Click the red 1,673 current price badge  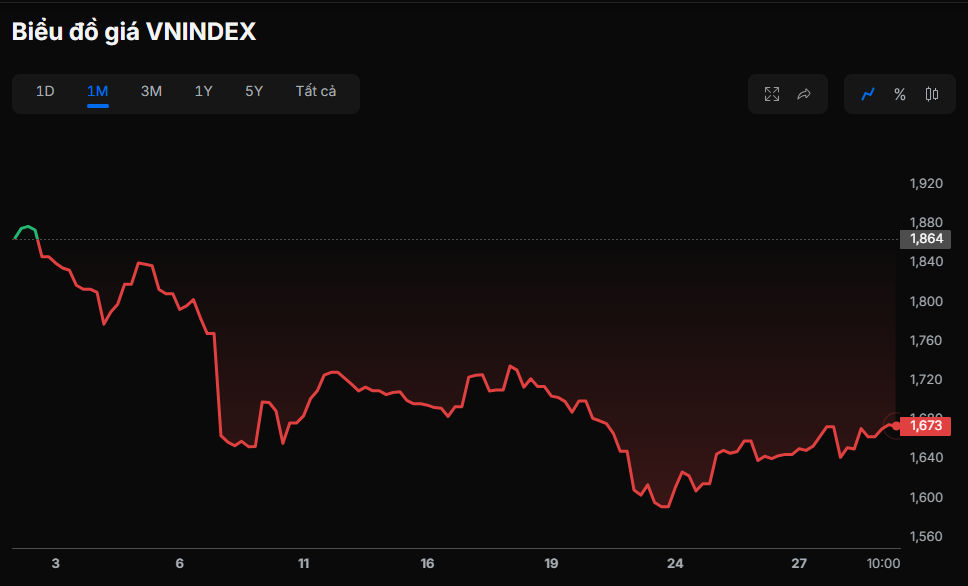coord(924,425)
